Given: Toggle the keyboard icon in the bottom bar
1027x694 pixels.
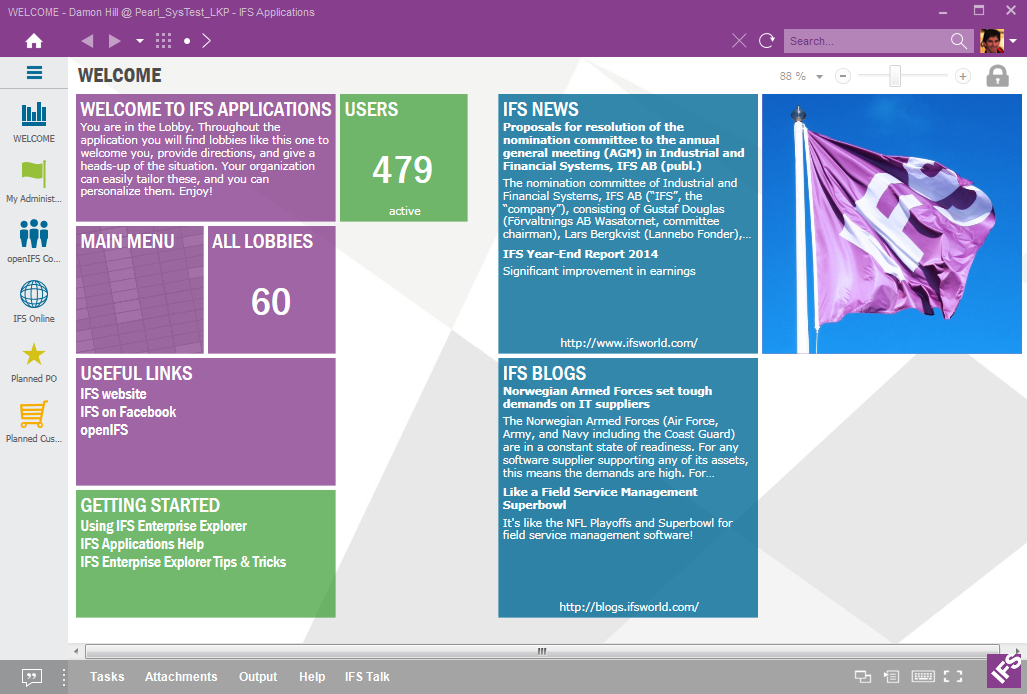Looking at the screenshot, I should (923, 677).
